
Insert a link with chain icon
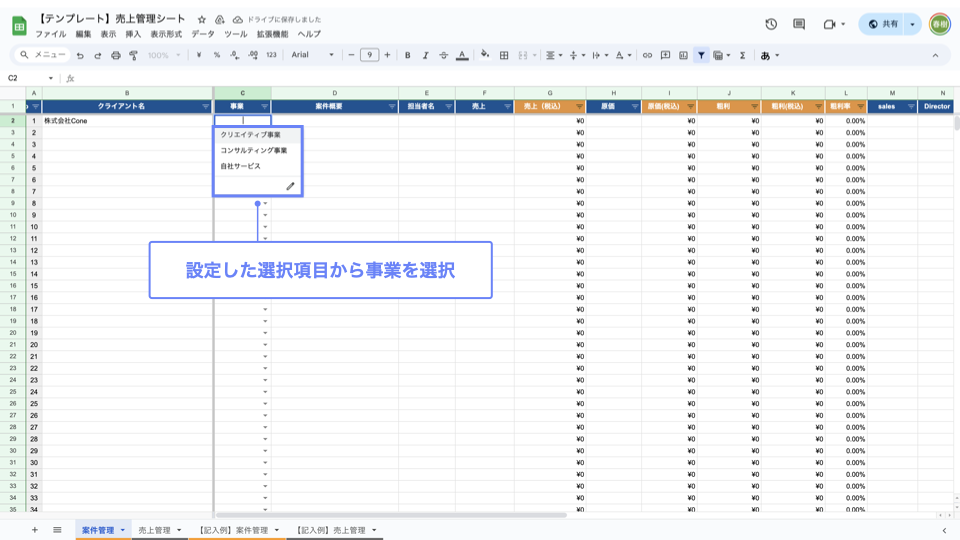(647, 55)
